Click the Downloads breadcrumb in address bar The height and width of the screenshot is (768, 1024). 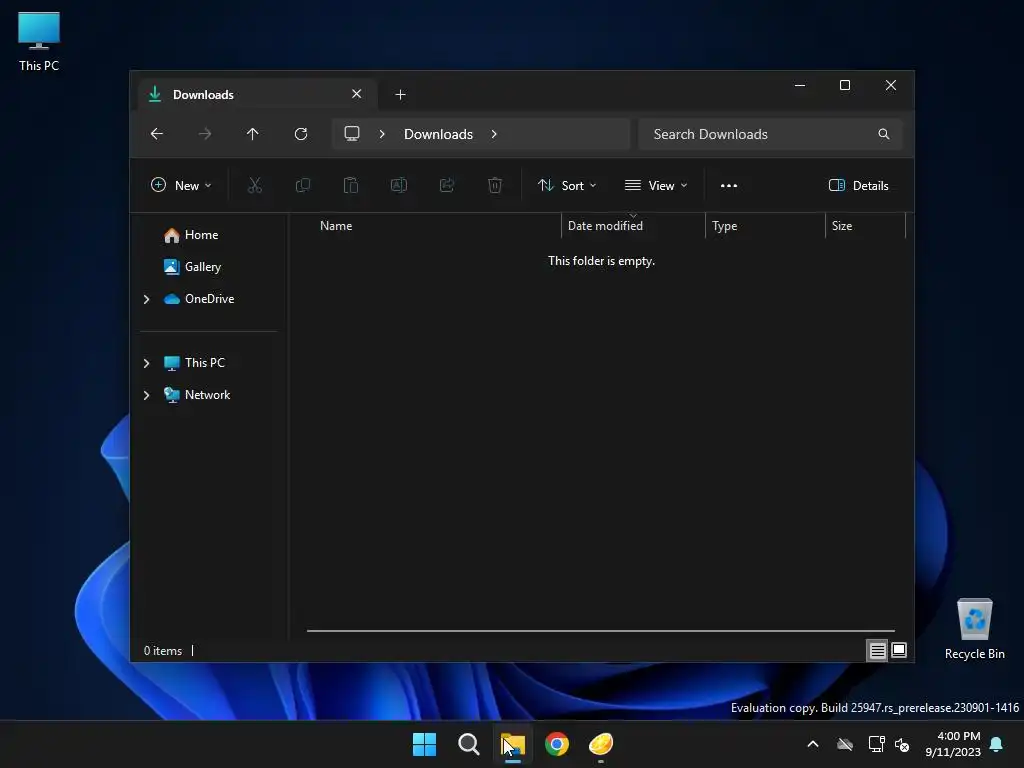[x=438, y=134]
